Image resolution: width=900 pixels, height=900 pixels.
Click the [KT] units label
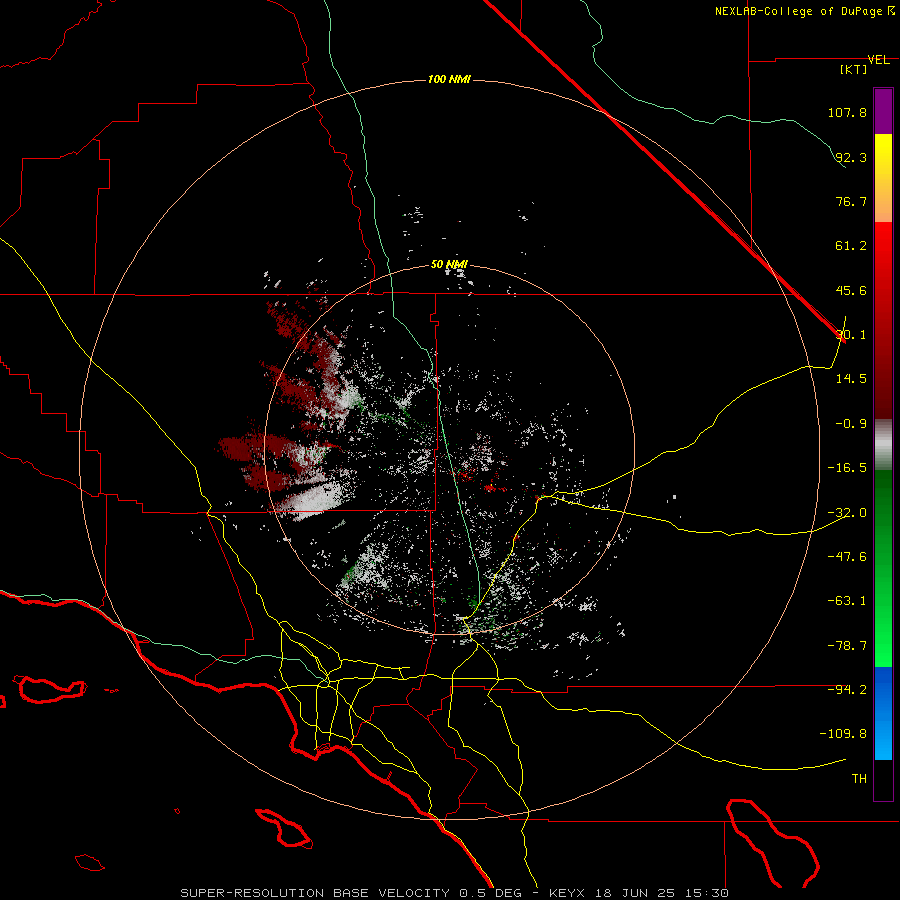854,69
